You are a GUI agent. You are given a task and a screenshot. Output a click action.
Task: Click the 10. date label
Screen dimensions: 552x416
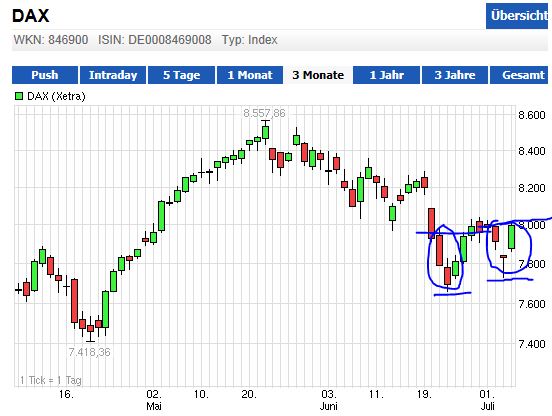point(201,394)
